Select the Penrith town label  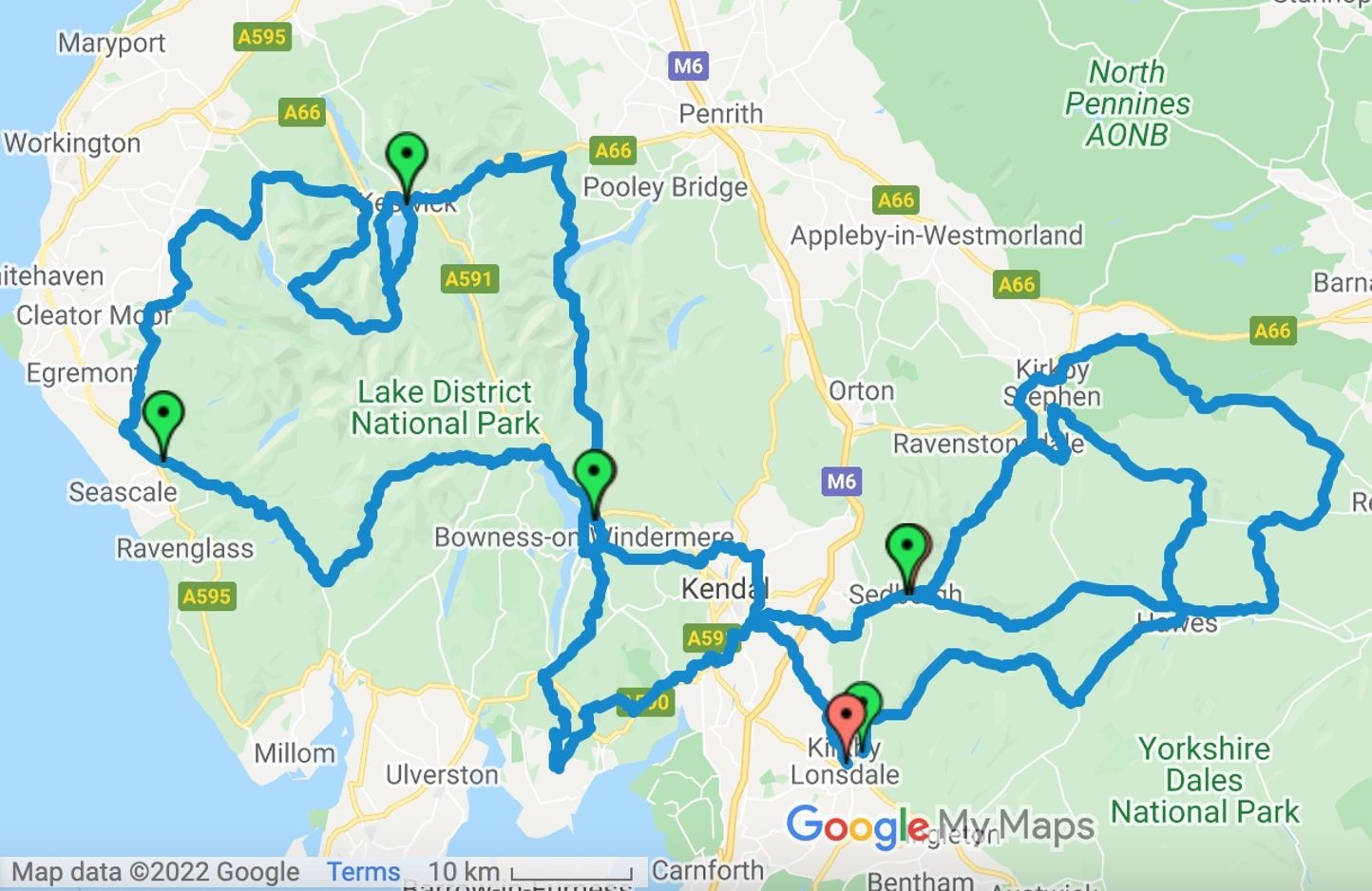(x=720, y=113)
